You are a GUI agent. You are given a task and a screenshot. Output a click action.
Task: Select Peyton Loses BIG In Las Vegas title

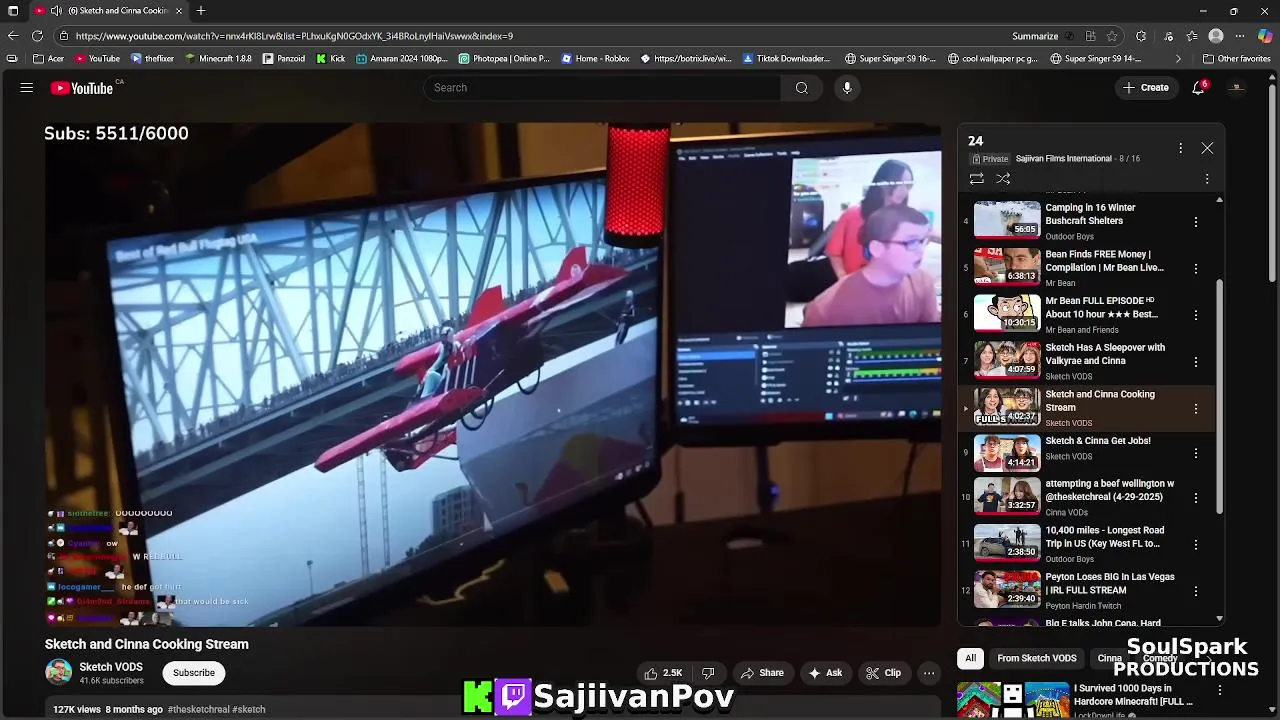[1109, 583]
